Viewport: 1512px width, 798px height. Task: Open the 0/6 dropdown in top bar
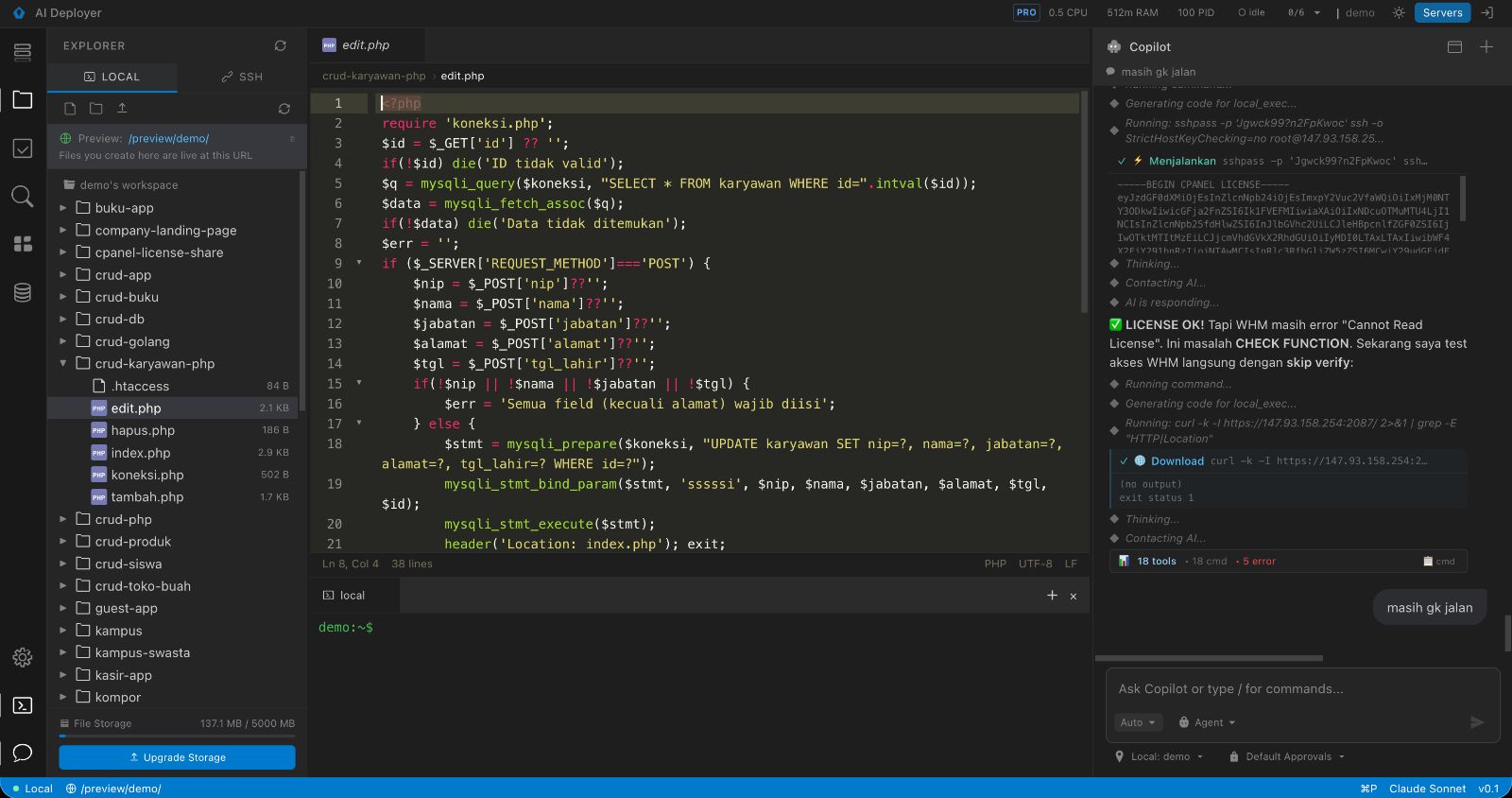point(1304,12)
